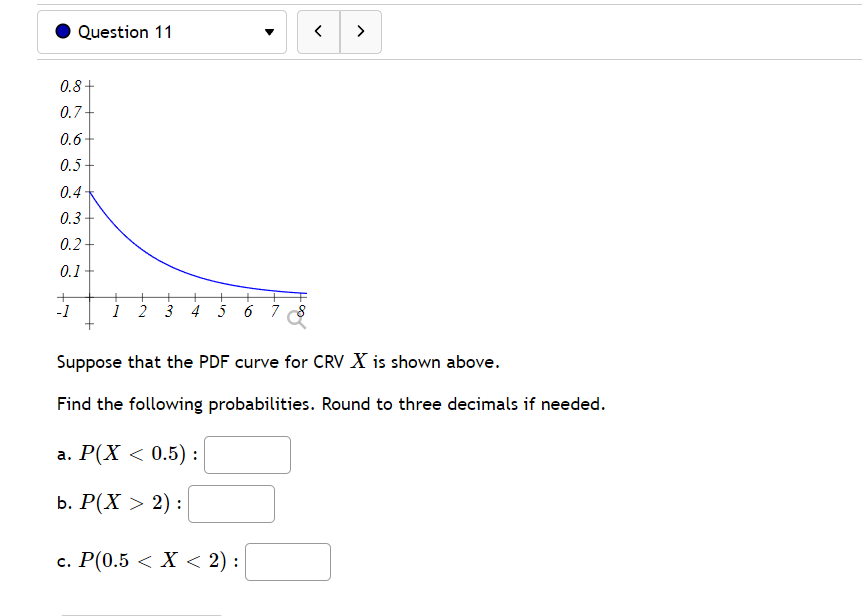Viewport: 862px width, 616px height.
Task: Click the answer box for P(X > 2)
Action: 231,503
